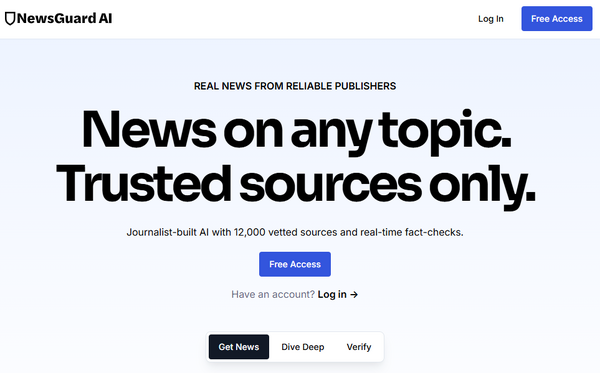Click the 'Have an account?' text

(x=273, y=294)
